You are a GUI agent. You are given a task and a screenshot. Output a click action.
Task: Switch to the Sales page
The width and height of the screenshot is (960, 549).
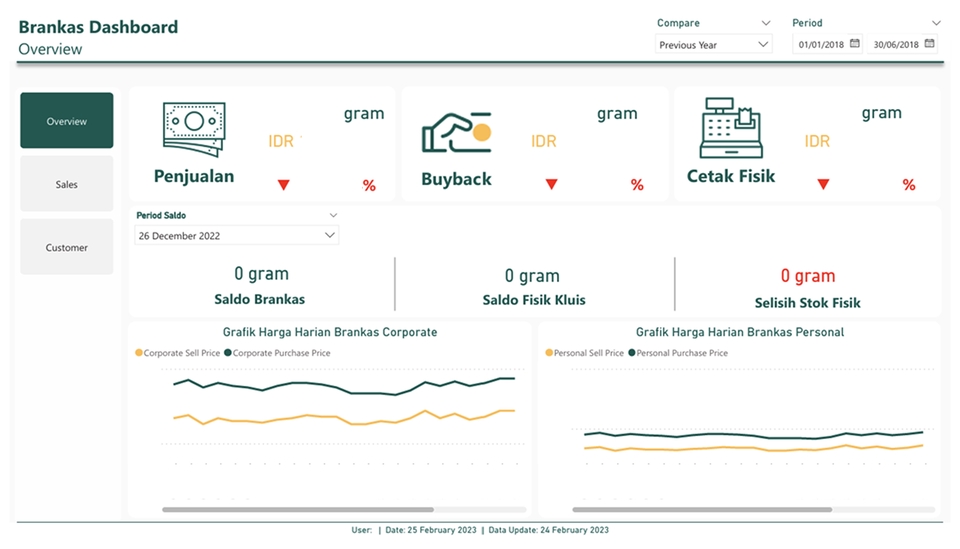(67, 184)
